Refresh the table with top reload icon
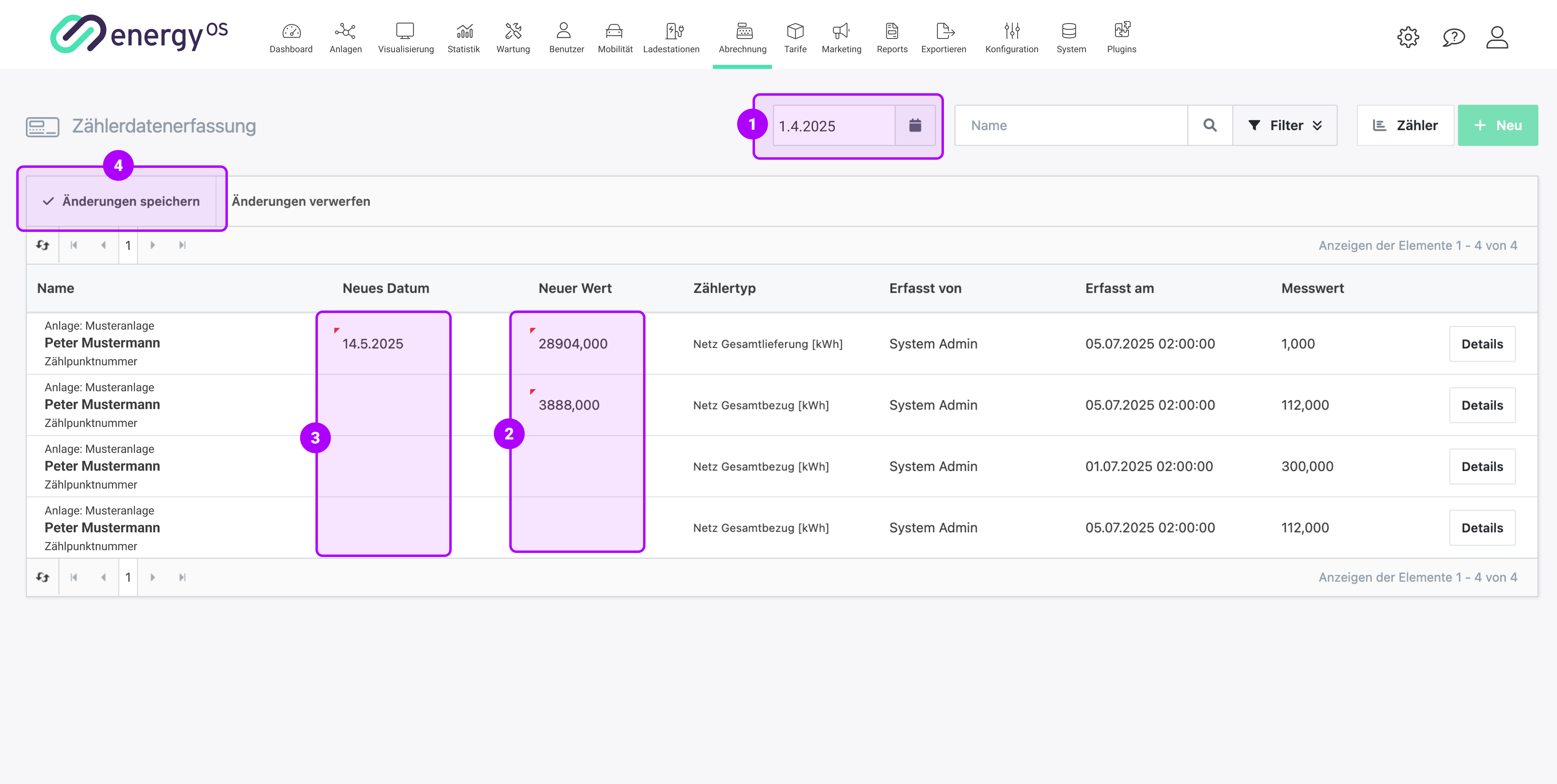Image resolution: width=1557 pixels, height=784 pixels. (43, 245)
